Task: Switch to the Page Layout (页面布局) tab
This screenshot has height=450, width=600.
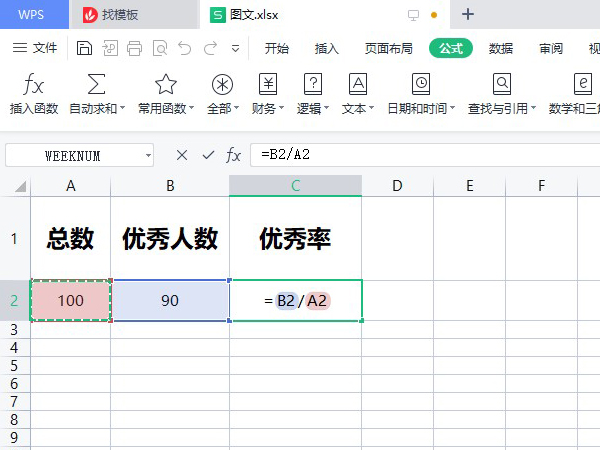Action: pyautogui.click(x=388, y=48)
